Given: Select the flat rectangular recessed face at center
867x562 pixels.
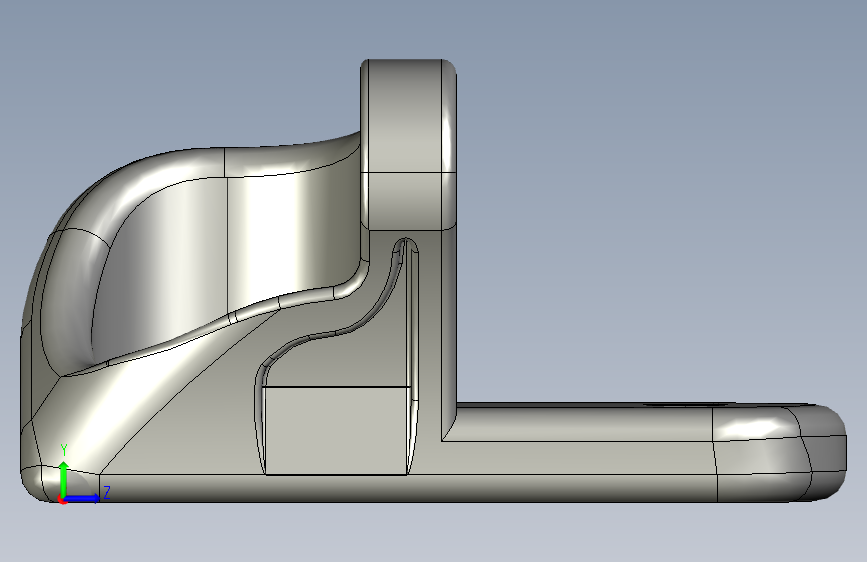Looking at the screenshot, I should tap(336, 430).
